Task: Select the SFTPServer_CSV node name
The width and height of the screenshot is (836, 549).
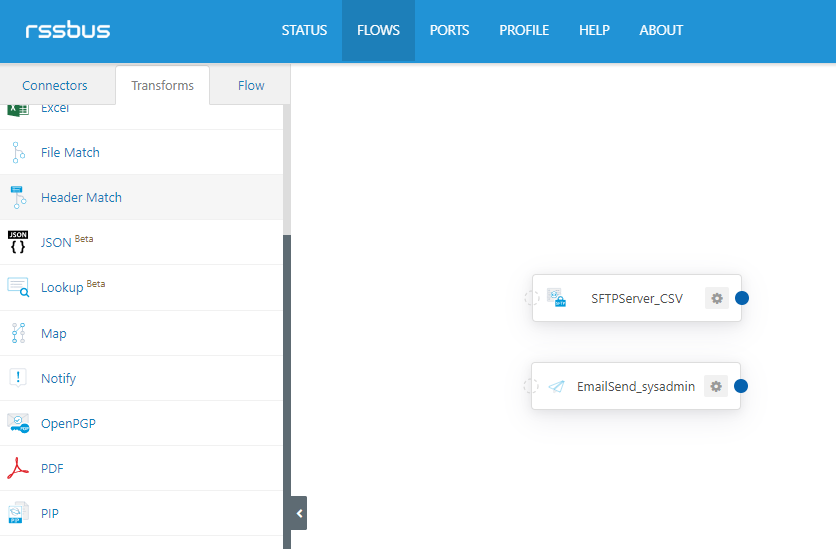Action: coord(637,298)
